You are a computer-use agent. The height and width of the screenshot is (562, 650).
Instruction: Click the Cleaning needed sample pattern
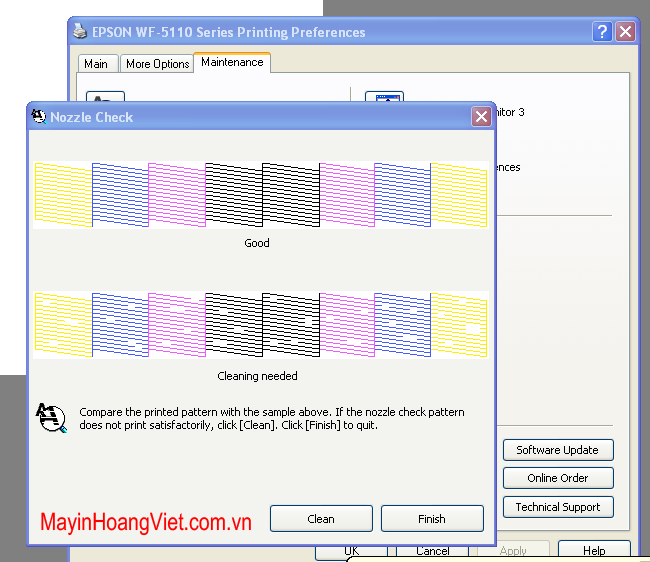tap(261, 325)
